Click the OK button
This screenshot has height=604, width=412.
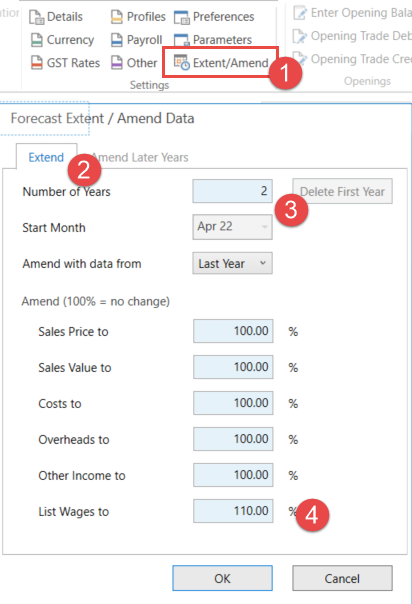click(223, 578)
